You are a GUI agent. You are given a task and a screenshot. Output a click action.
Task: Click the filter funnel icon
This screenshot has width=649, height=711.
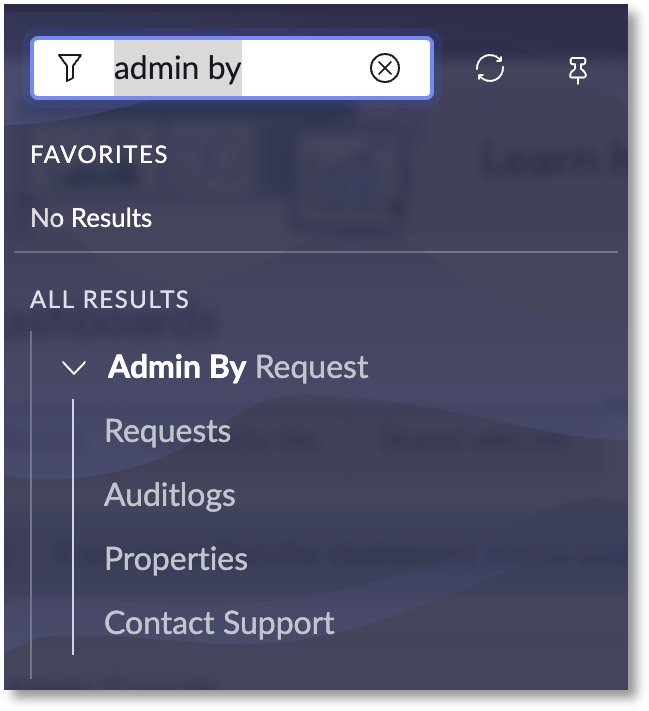pos(69,68)
